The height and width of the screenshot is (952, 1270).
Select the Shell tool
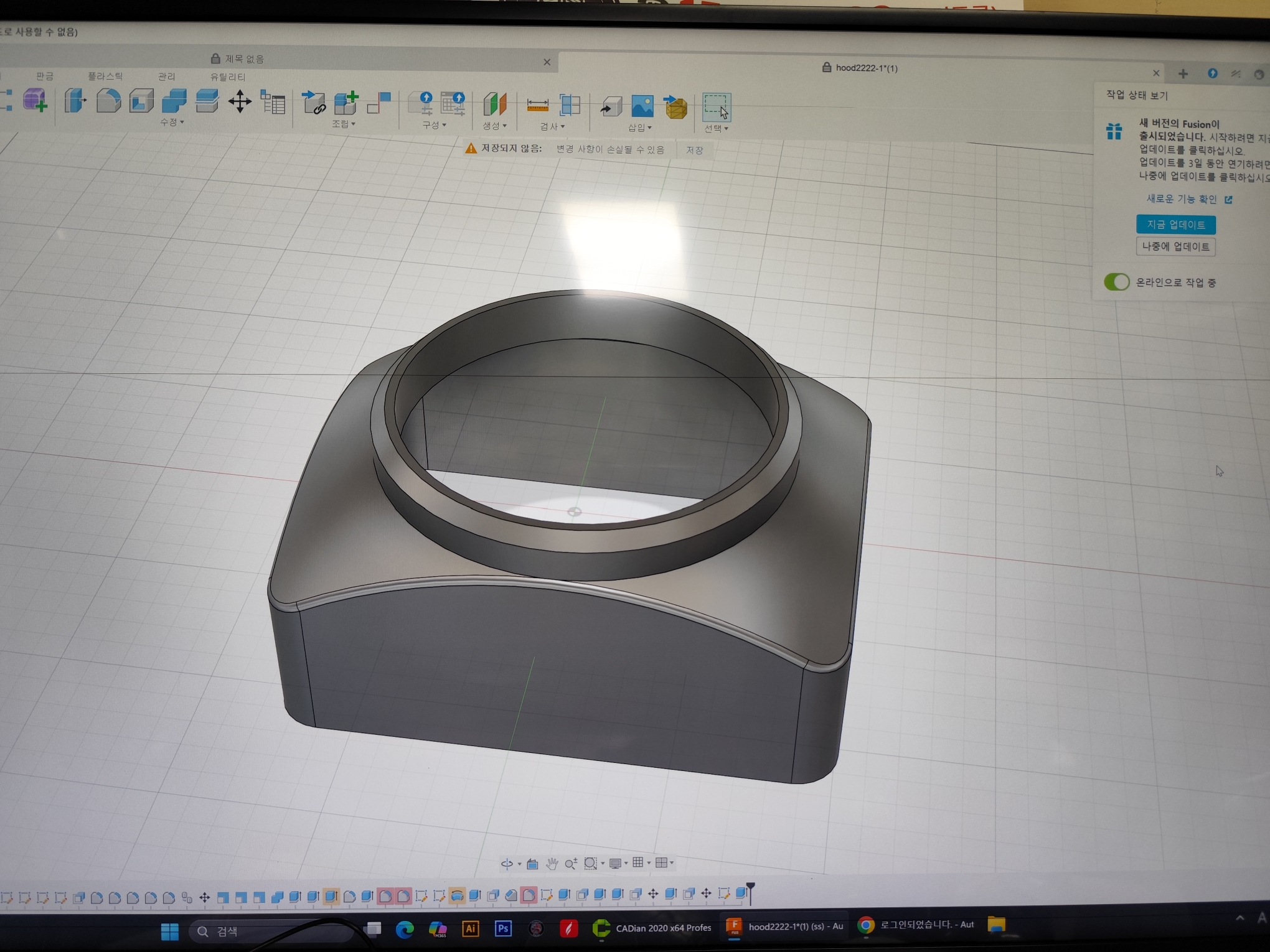coord(141,101)
